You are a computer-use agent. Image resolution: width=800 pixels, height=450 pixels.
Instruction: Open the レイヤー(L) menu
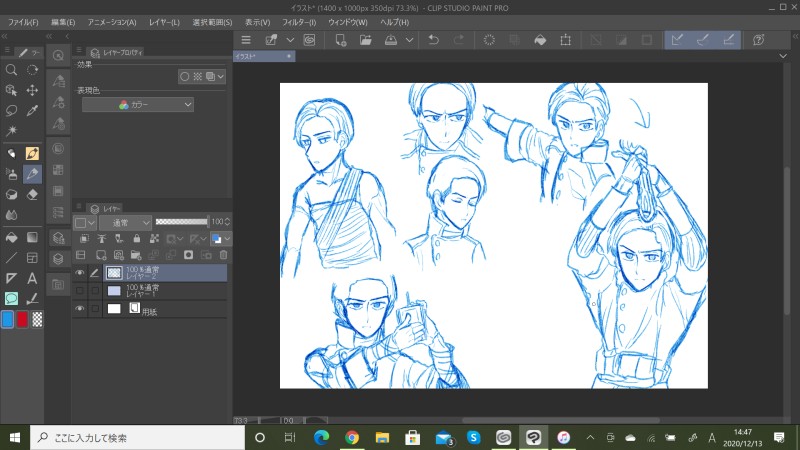[x=162, y=21]
